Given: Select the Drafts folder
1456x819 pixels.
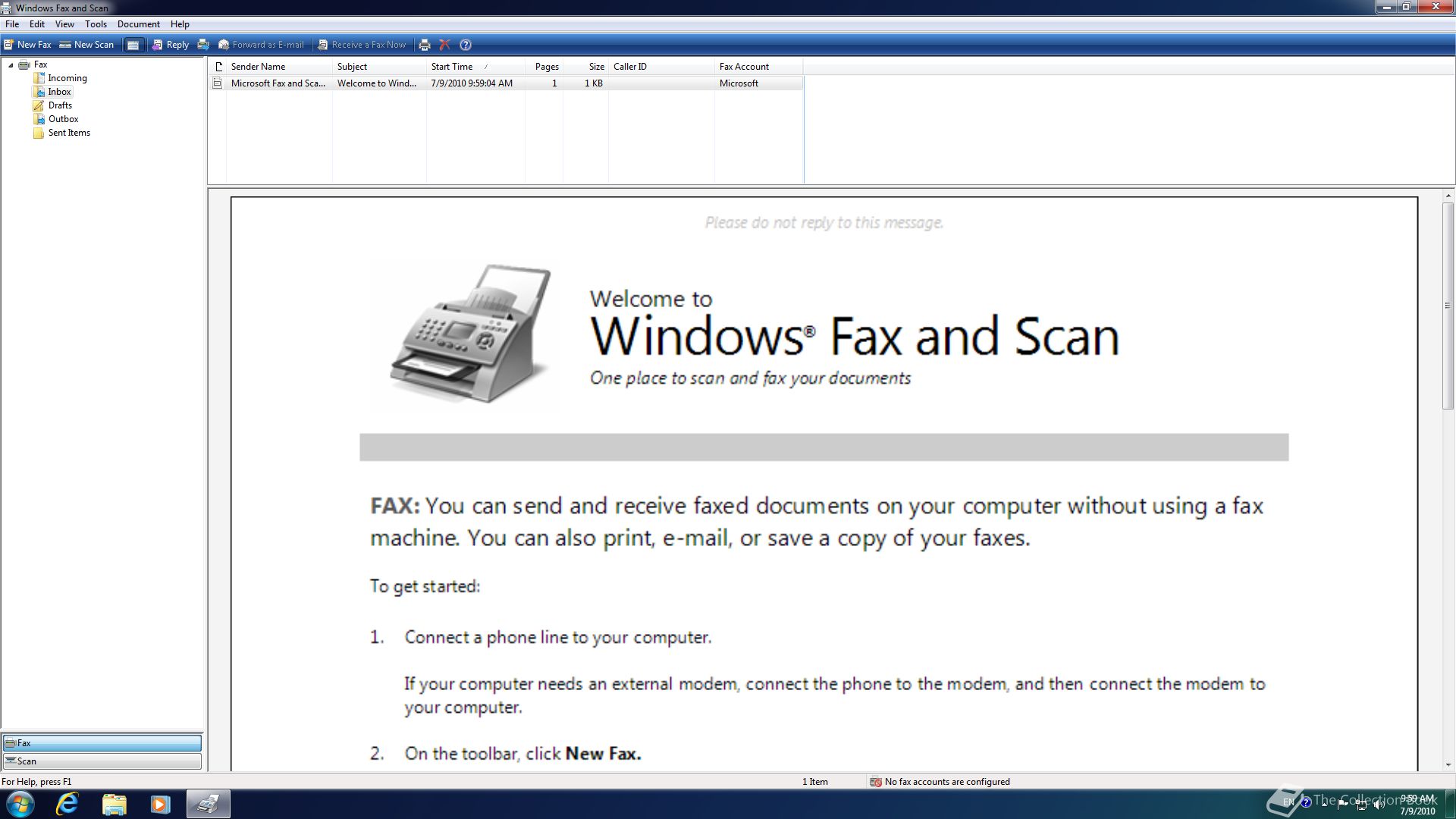Looking at the screenshot, I should click(x=60, y=105).
